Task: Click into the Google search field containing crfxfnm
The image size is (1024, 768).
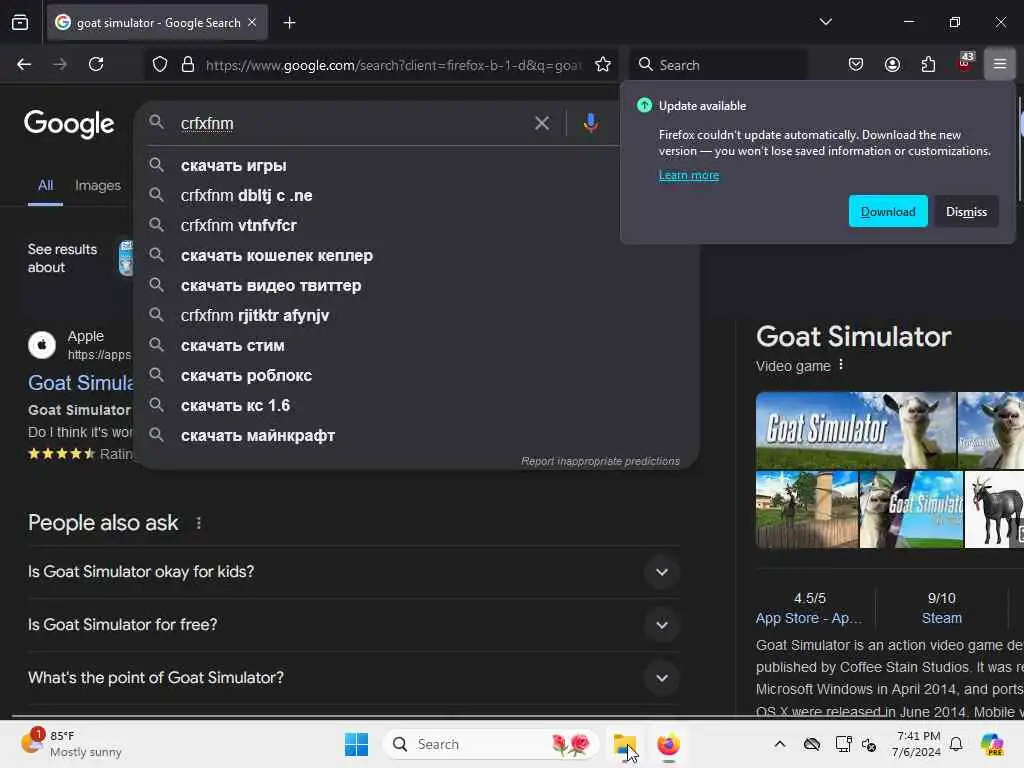Action: (x=353, y=123)
